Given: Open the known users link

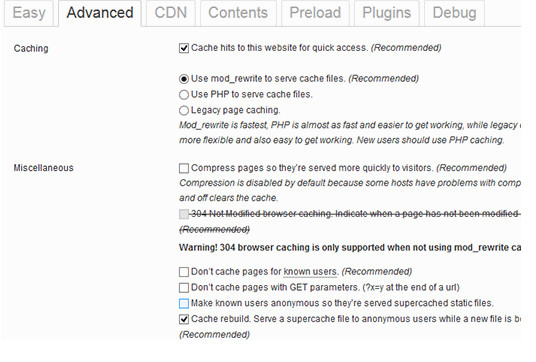Looking at the screenshot, I should 310,272.
